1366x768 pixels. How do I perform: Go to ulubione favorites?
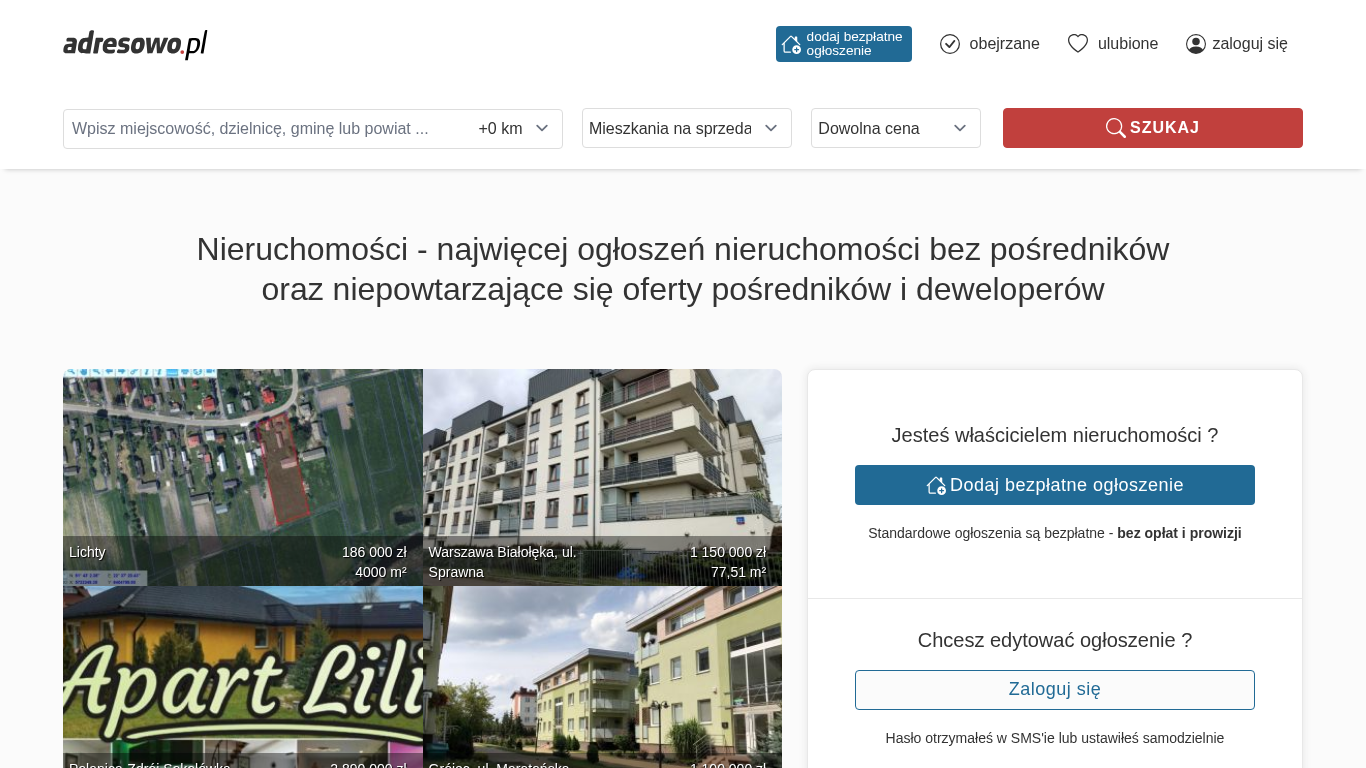[1127, 44]
